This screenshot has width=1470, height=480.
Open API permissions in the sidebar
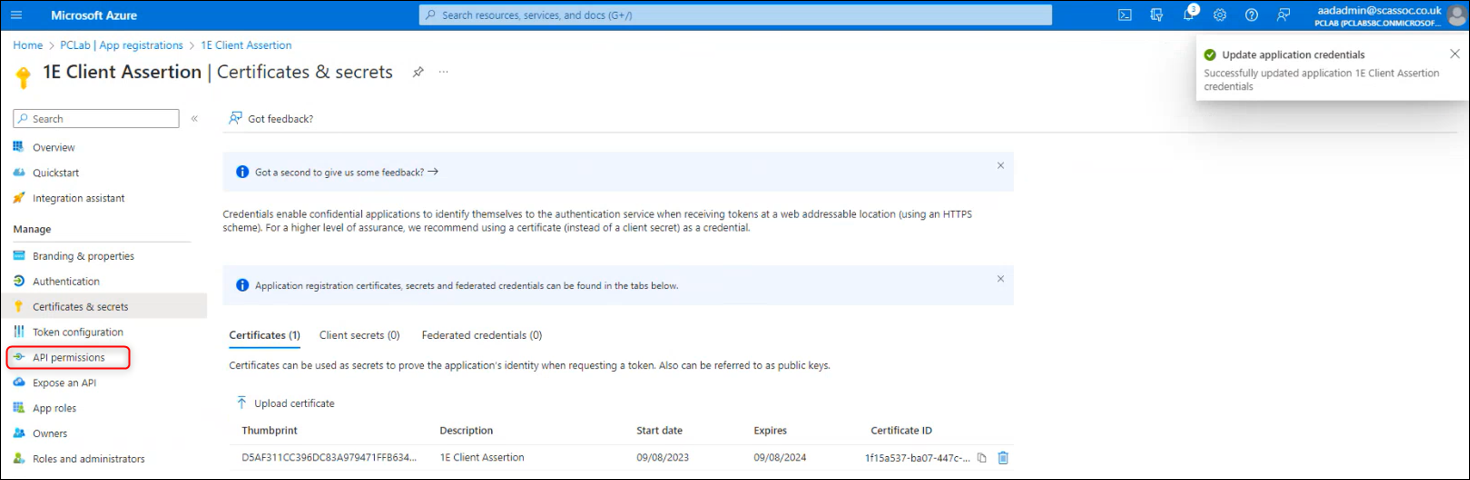click(68, 357)
